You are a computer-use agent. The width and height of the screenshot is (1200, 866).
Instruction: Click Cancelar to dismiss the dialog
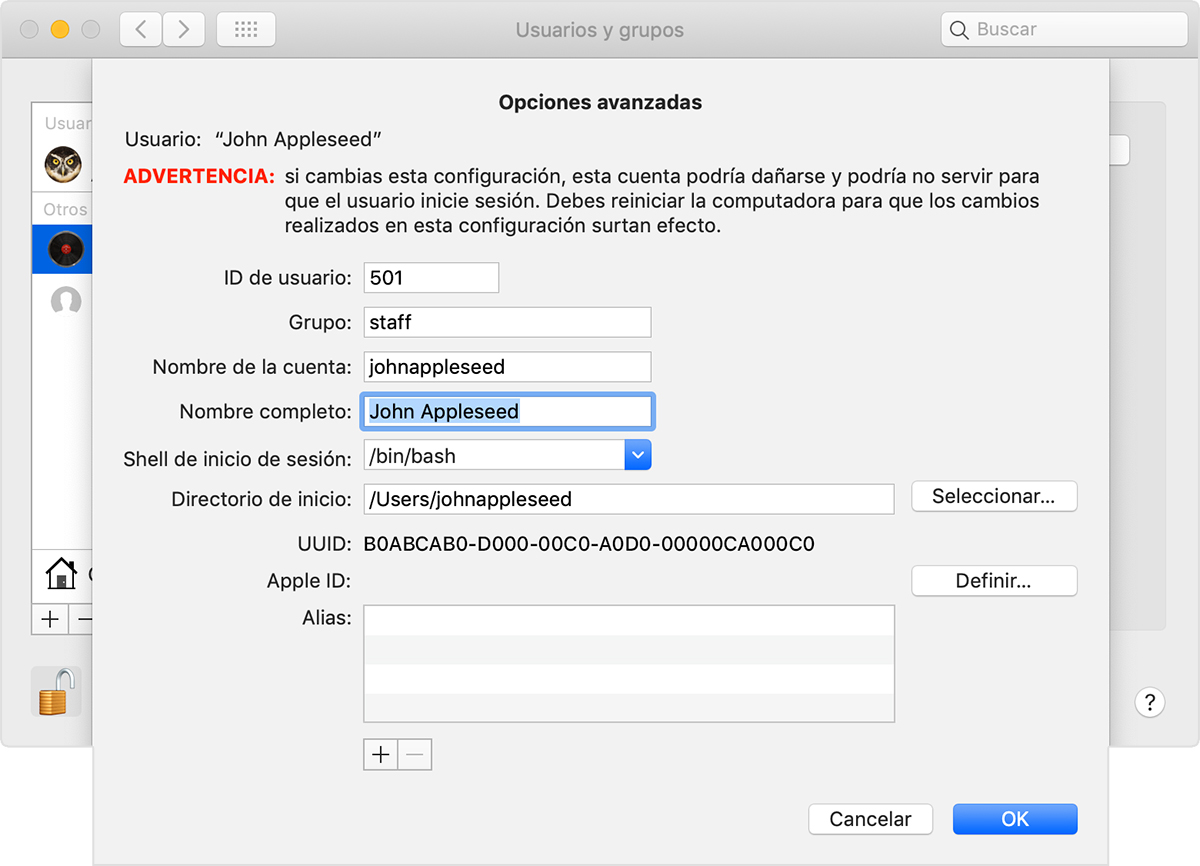point(870,819)
